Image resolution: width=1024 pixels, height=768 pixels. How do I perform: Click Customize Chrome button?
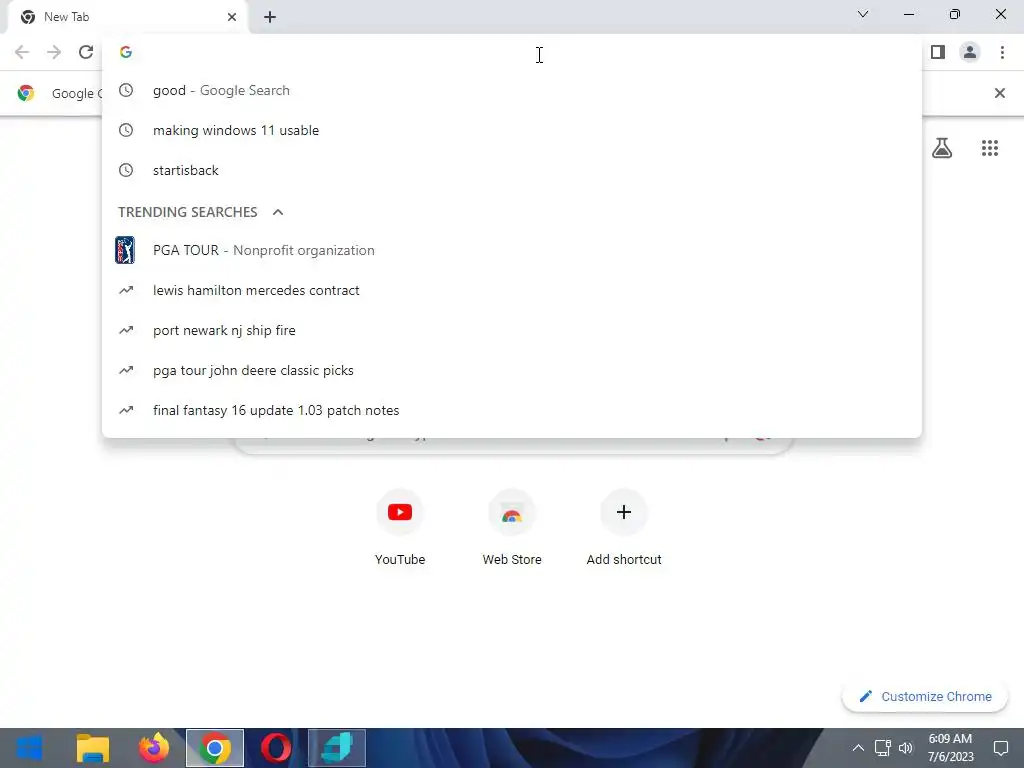click(925, 697)
